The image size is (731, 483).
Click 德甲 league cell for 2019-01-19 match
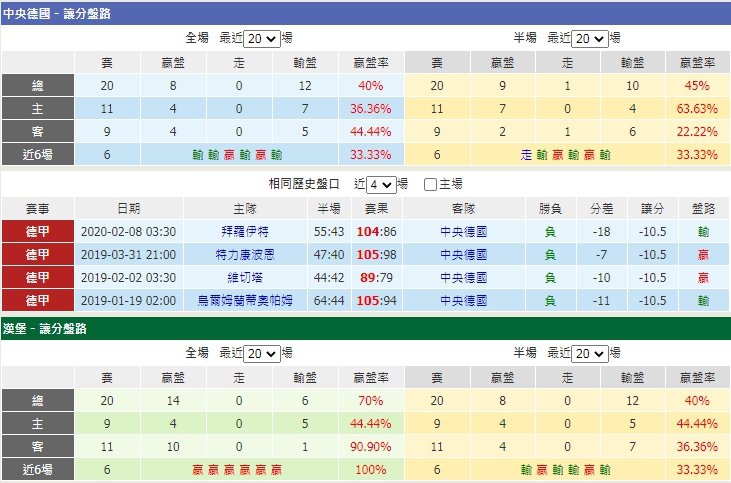pos(38,300)
